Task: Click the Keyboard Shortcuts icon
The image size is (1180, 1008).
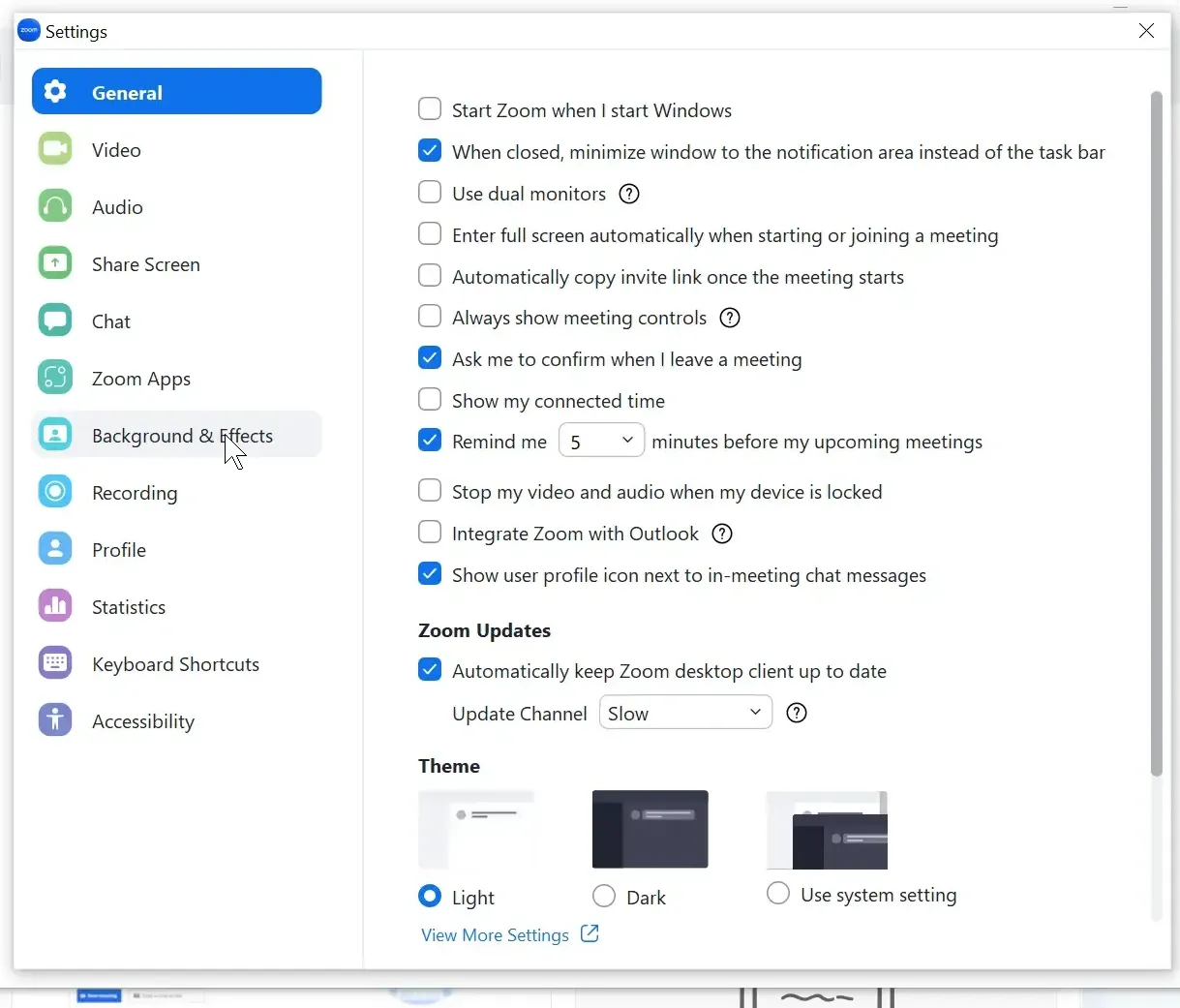Action: pyautogui.click(x=55, y=663)
